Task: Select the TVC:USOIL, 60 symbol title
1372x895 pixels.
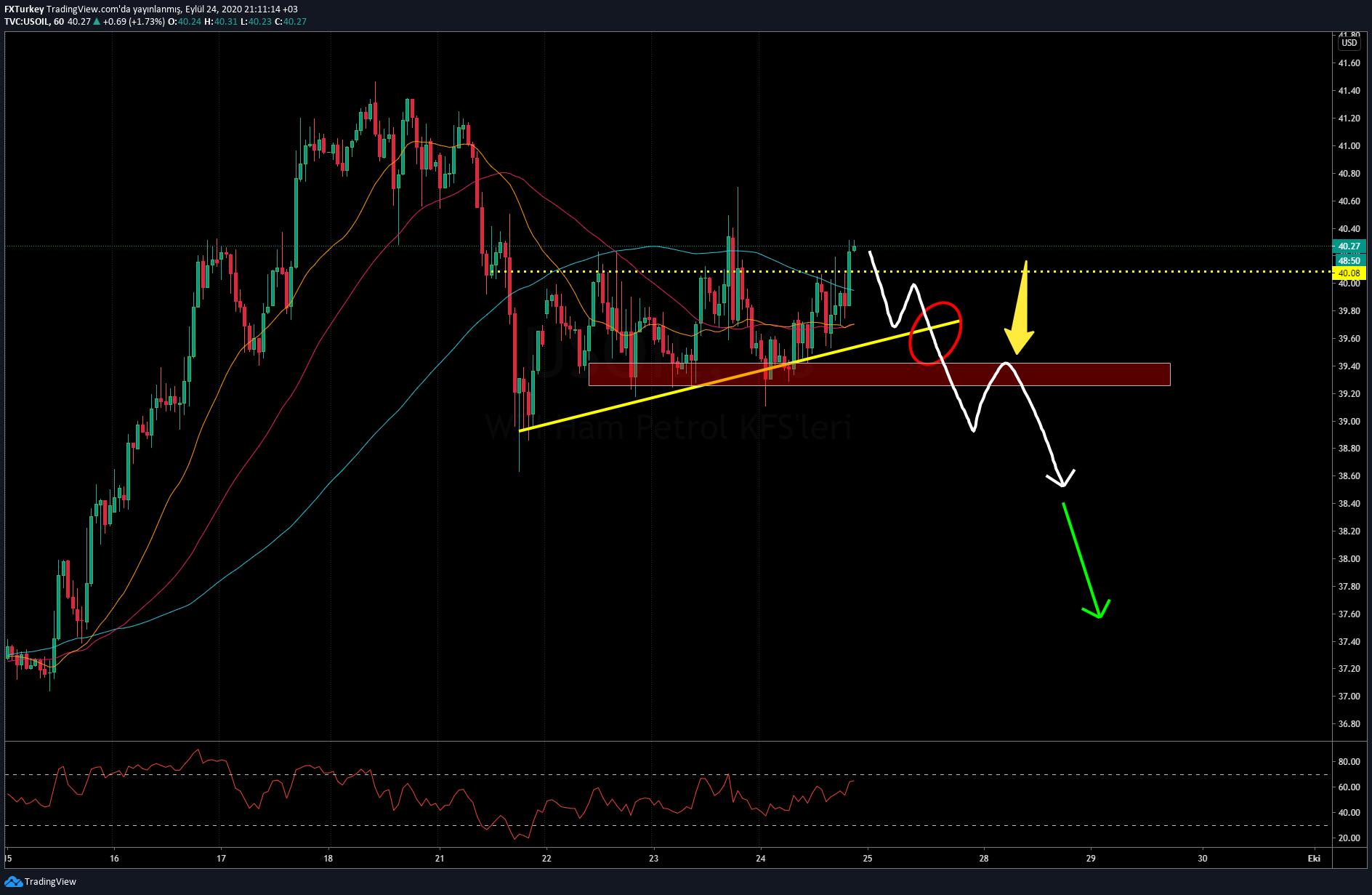Action: [34, 22]
